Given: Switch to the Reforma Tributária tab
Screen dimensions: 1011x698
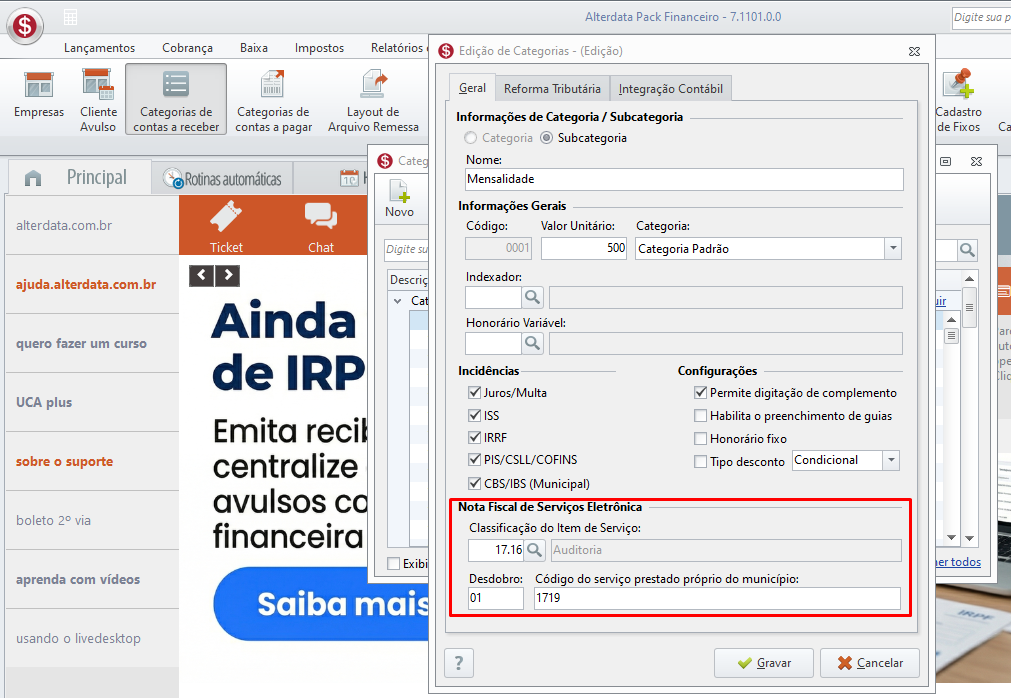Looking at the screenshot, I should 552,88.
